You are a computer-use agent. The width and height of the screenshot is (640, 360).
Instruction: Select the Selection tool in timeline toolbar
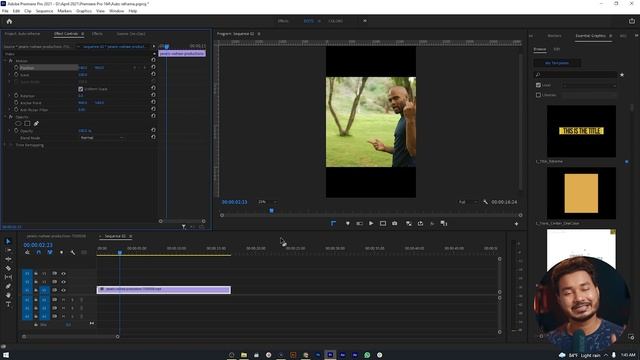coord(8,241)
